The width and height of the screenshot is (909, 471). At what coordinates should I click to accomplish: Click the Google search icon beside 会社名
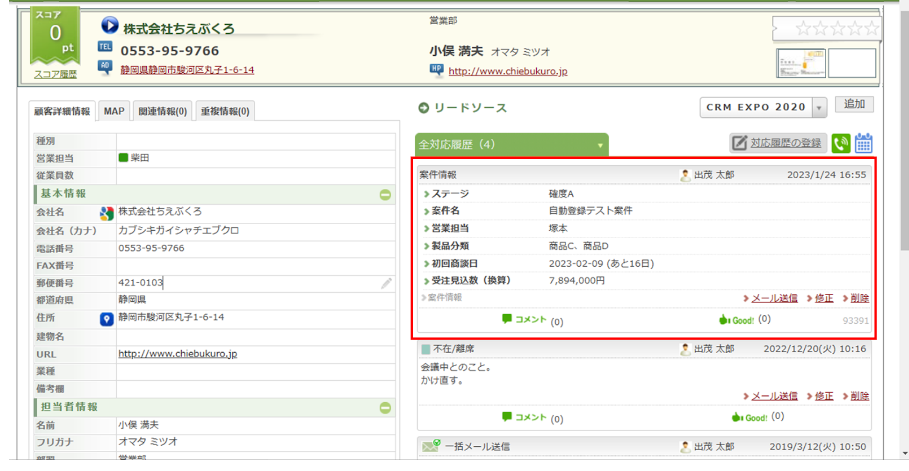click(x=107, y=212)
